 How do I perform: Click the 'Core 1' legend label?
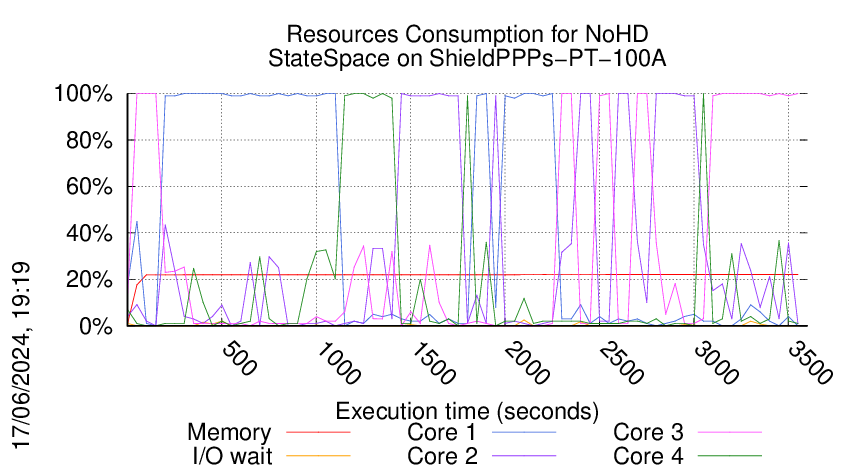click(x=442, y=432)
